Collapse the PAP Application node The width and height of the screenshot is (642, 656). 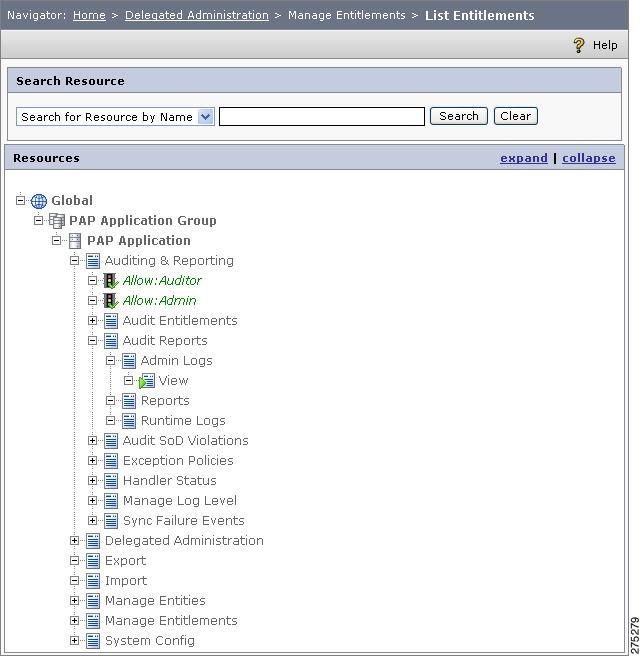56,240
